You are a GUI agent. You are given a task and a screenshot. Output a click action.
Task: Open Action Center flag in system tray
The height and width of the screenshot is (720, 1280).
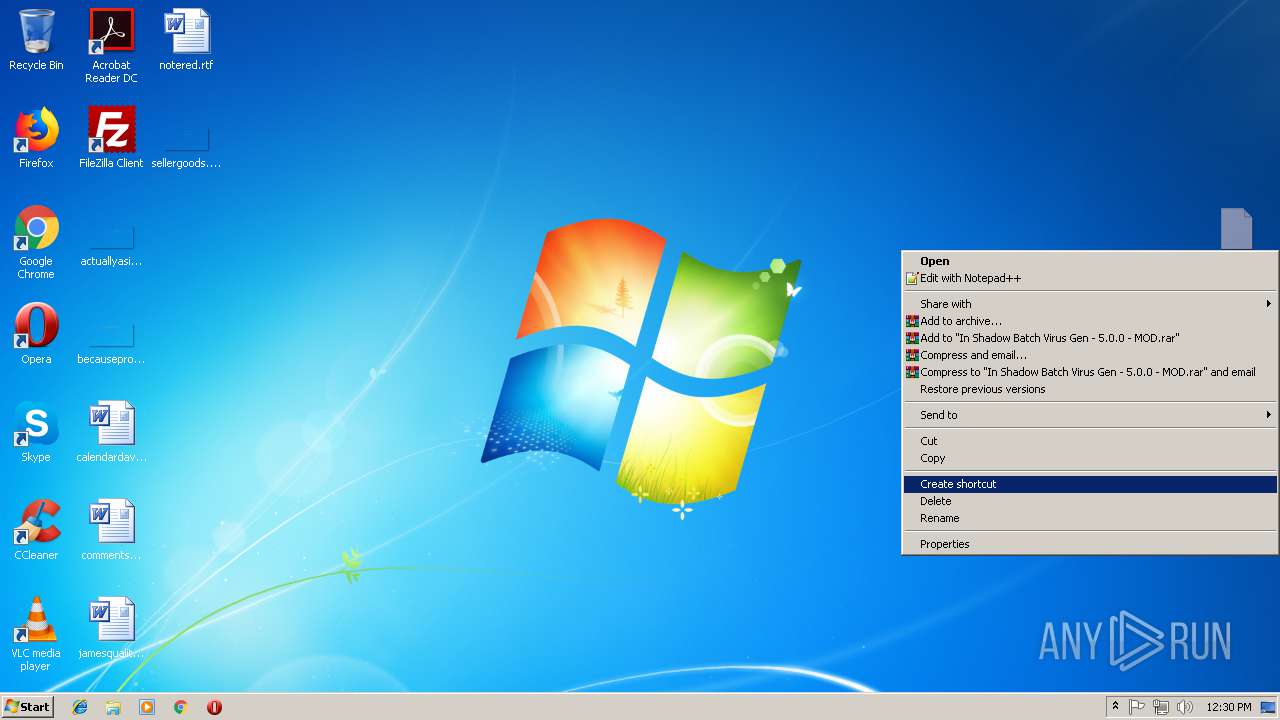pos(1137,707)
